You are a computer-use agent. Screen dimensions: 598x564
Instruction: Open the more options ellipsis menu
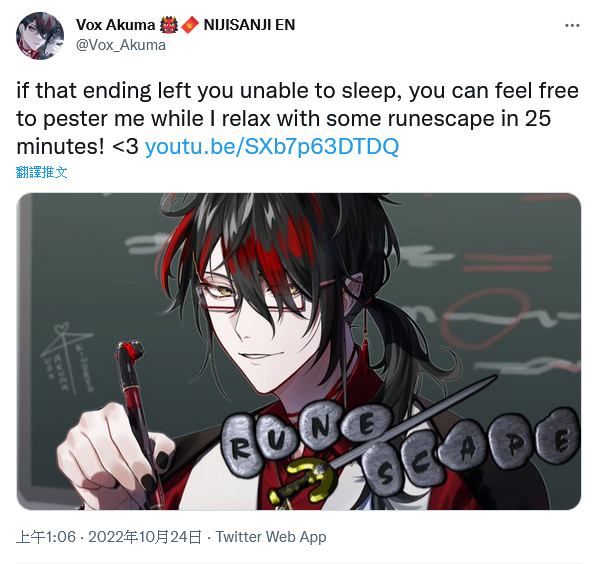pos(572,26)
